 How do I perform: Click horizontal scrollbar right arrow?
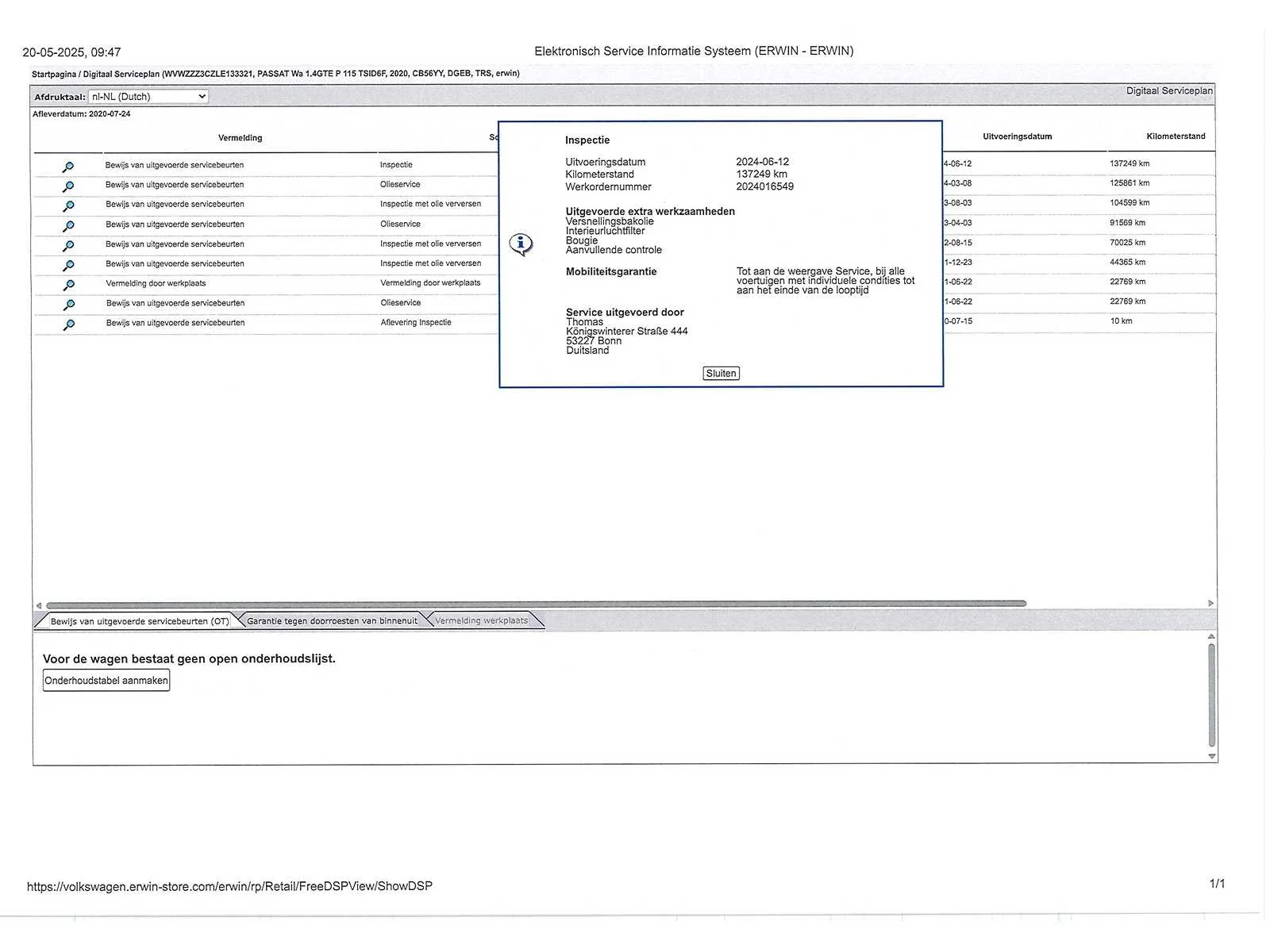click(1210, 604)
